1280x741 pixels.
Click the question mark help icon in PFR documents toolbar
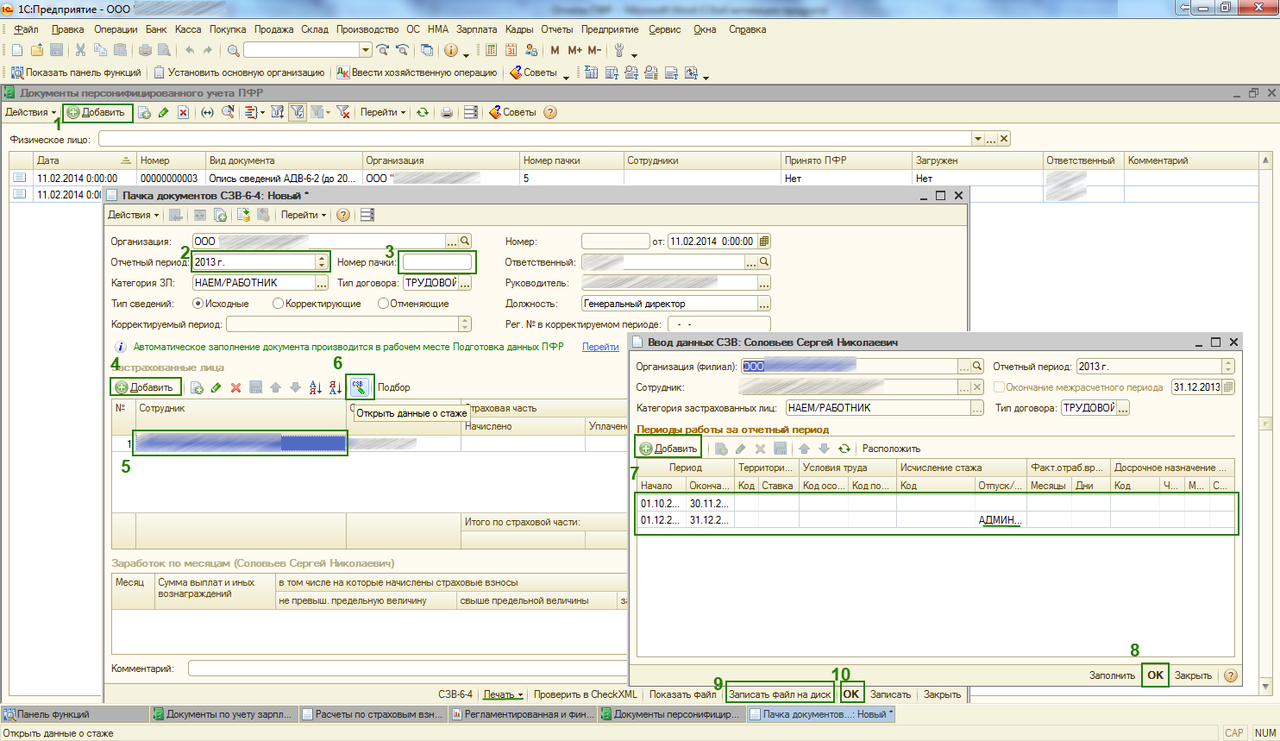tap(549, 113)
